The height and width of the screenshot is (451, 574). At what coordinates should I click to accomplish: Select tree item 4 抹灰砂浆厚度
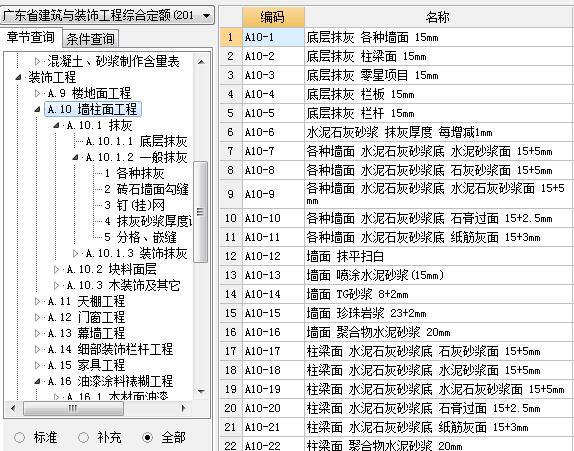pyautogui.click(x=148, y=221)
